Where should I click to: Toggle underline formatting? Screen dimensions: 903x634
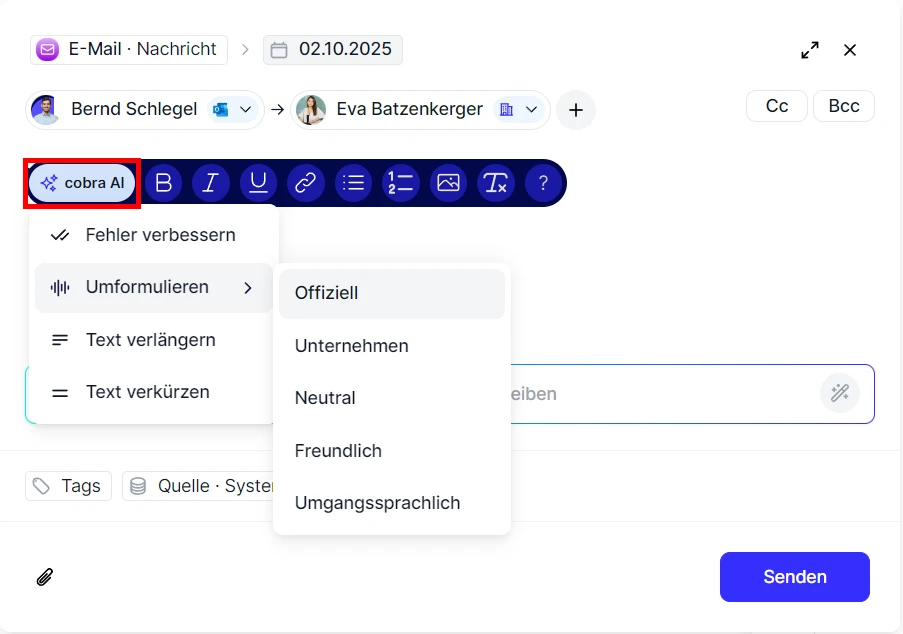[x=258, y=183]
